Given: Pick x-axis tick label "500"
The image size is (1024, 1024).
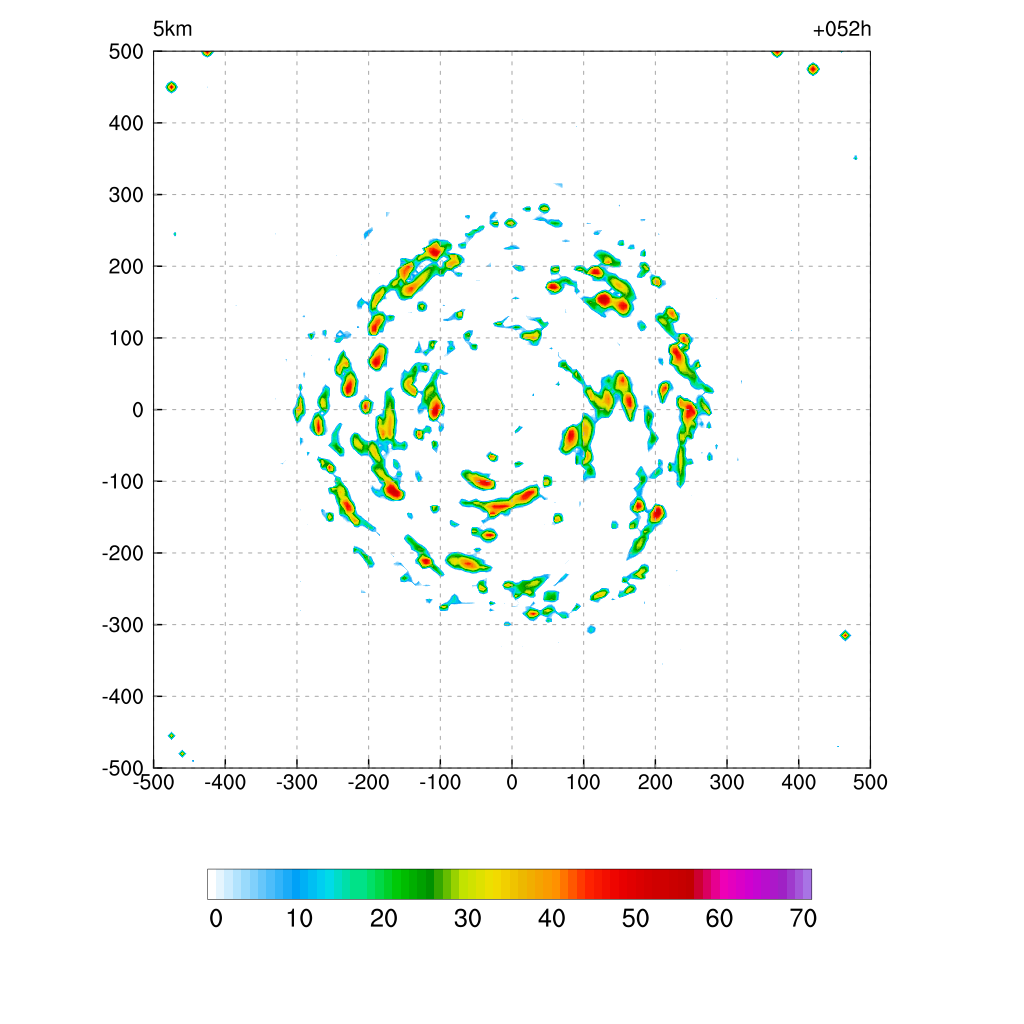Looking at the screenshot, I should point(871,782).
